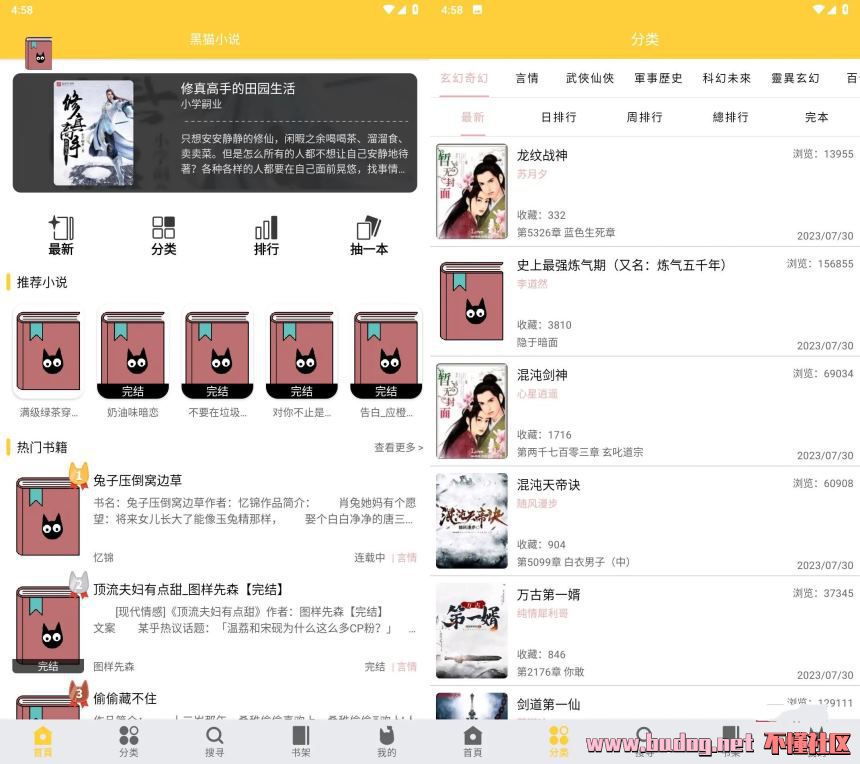
Task: Open 龙纹战神 in the category list
Action: [x=645, y=191]
